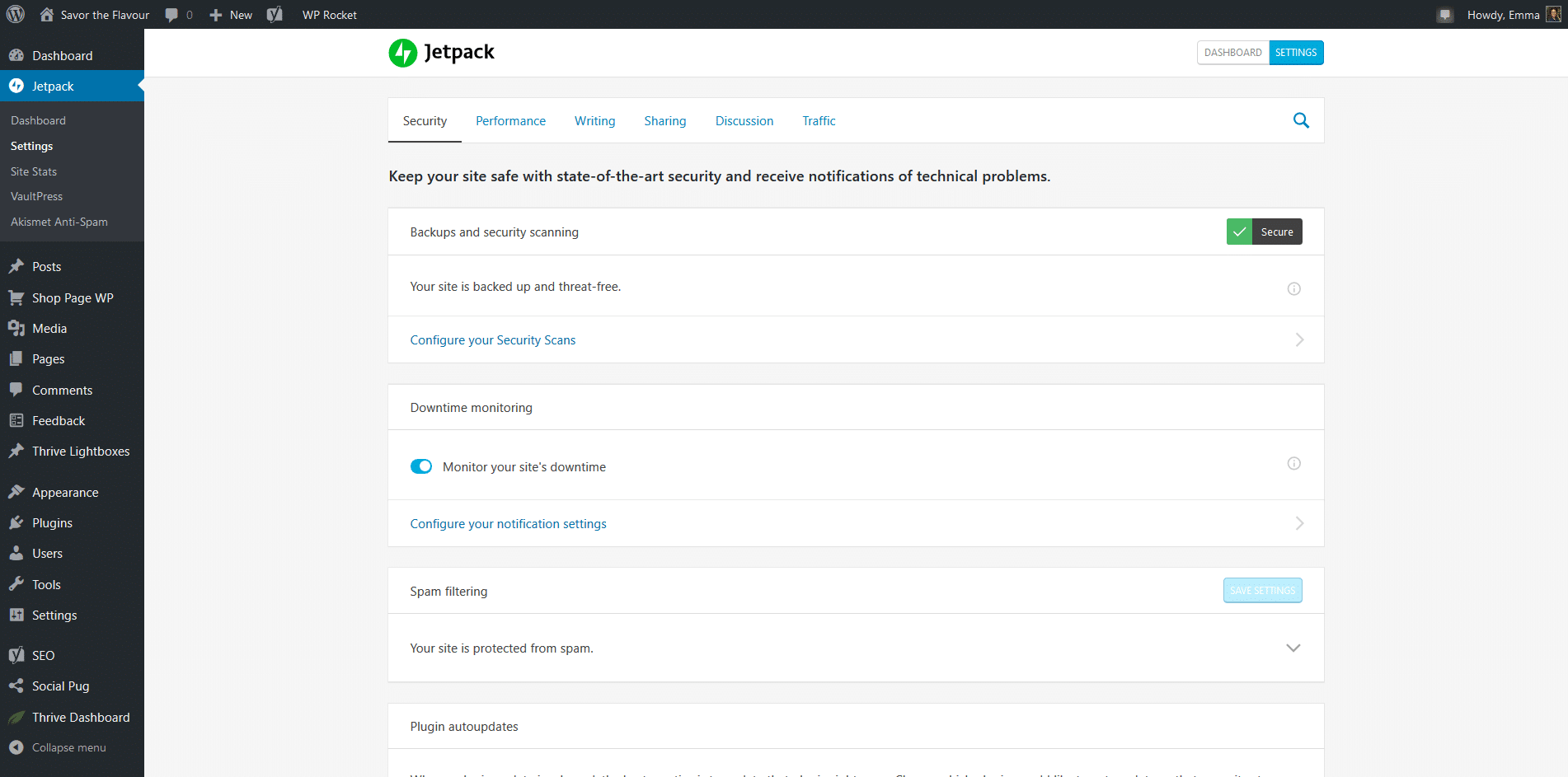Open Savor the Flavour home icon
The width and height of the screenshot is (1568, 777).
[47, 14]
